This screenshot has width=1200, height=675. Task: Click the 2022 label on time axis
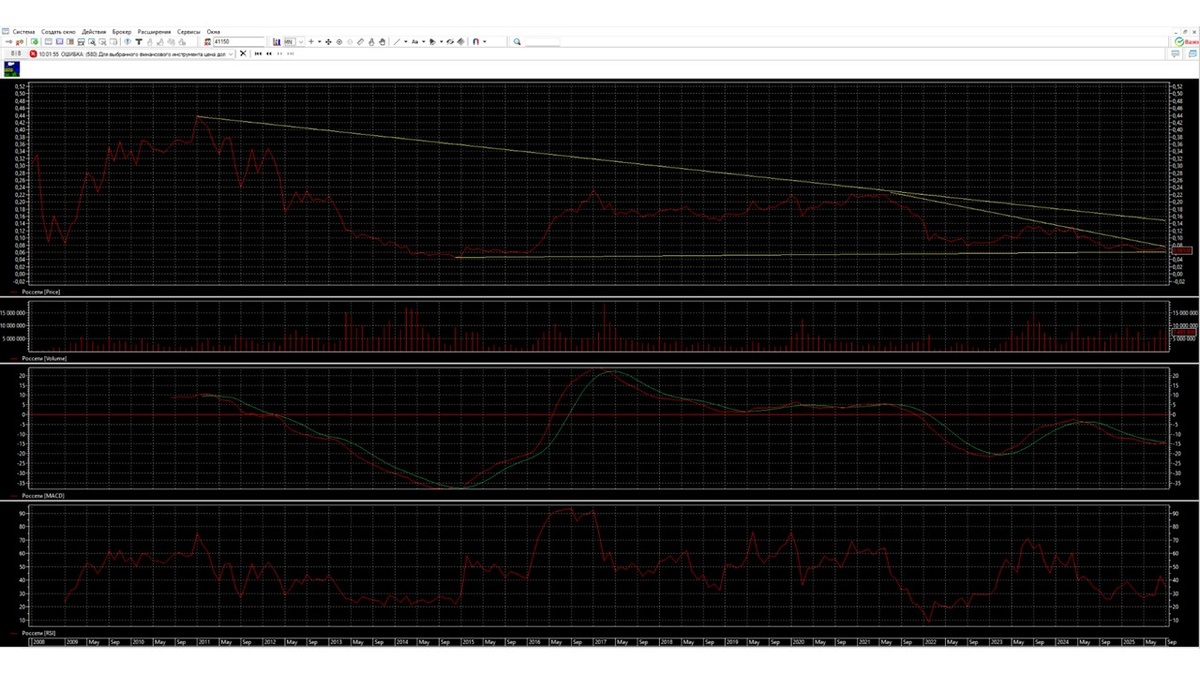pos(930,642)
